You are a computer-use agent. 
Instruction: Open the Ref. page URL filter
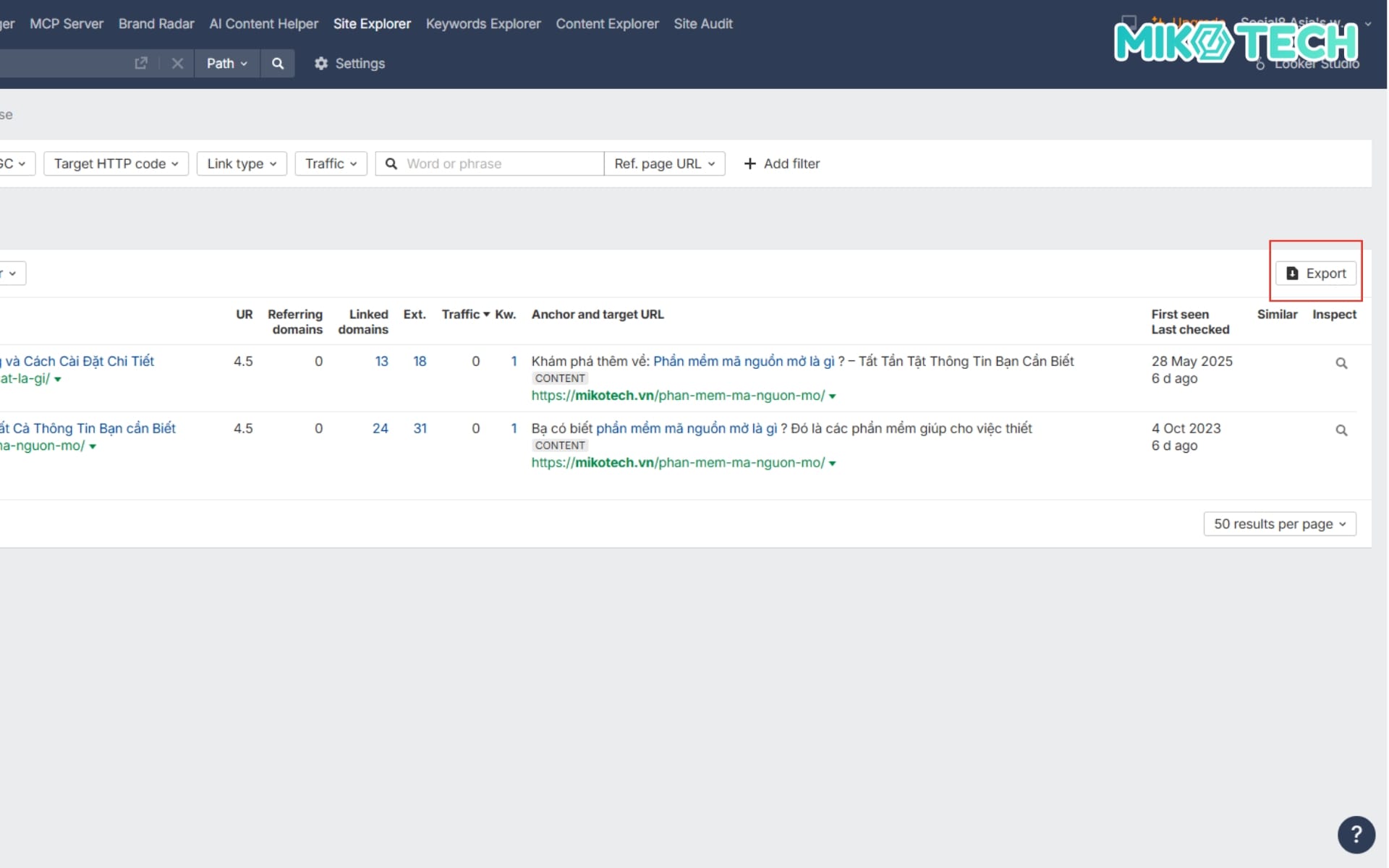[663, 163]
